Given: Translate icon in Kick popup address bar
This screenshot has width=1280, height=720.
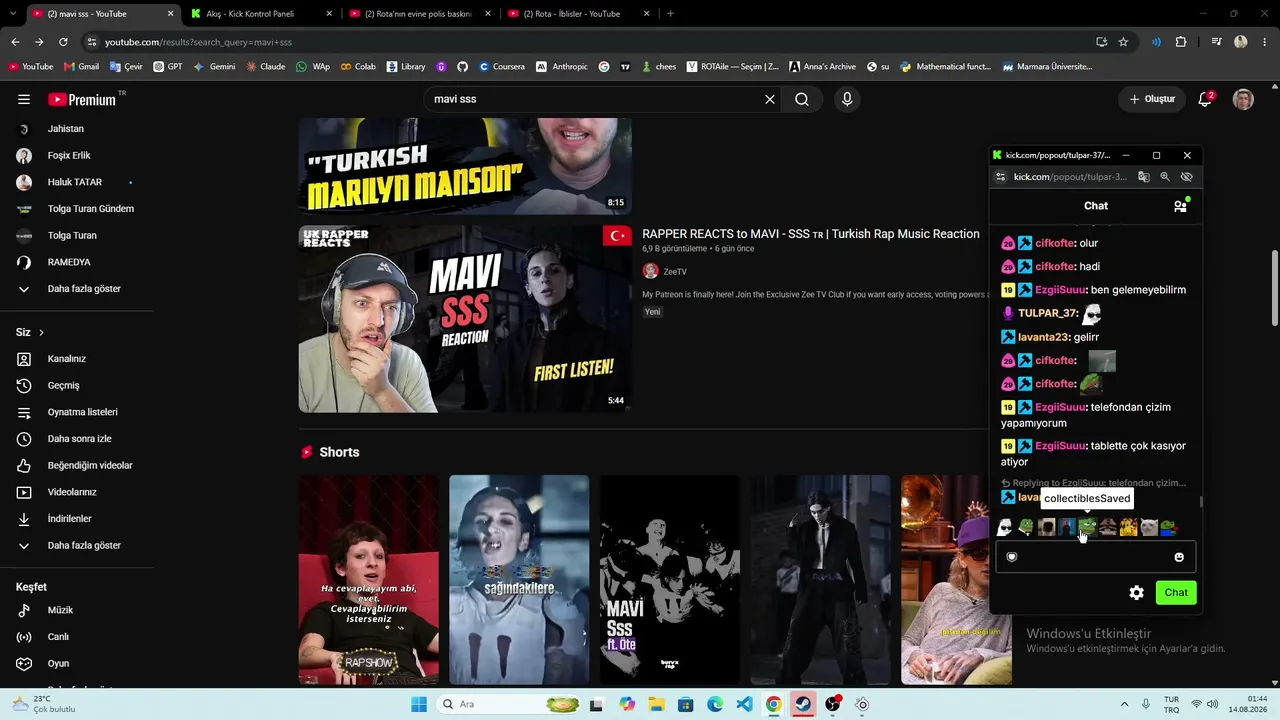Looking at the screenshot, I should 1144,177.
